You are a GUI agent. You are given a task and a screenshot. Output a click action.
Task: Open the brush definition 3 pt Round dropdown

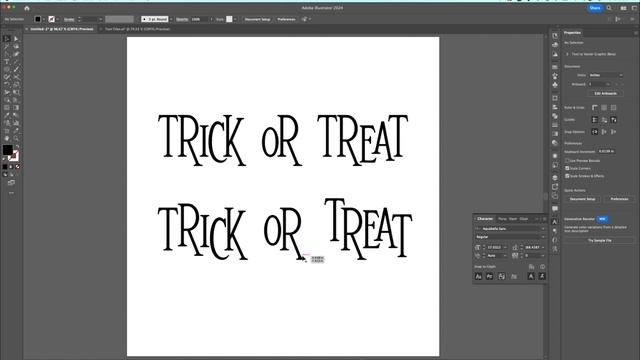(171, 19)
